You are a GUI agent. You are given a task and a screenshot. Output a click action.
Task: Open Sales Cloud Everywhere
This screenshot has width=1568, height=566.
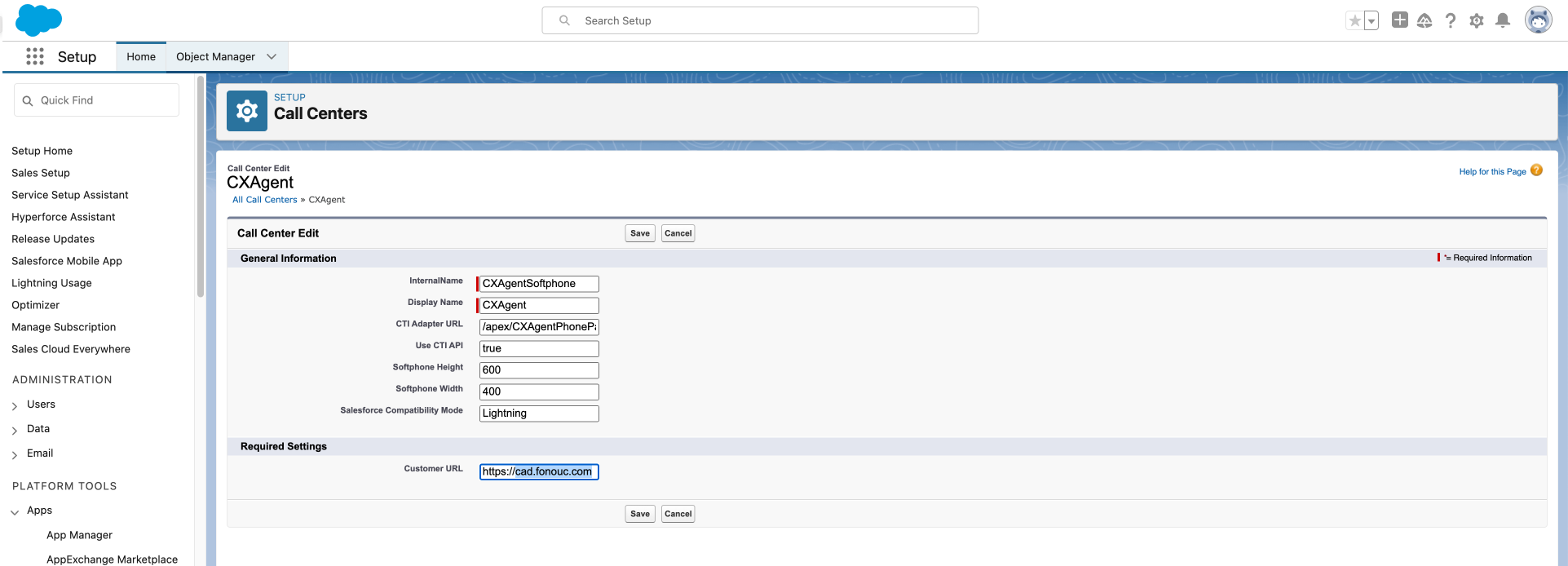71,349
